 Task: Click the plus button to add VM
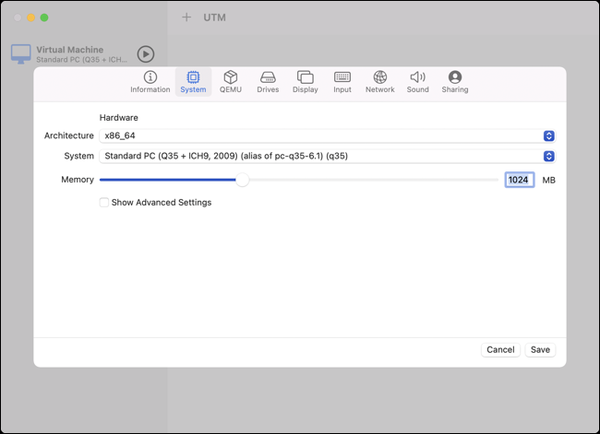(x=186, y=18)
